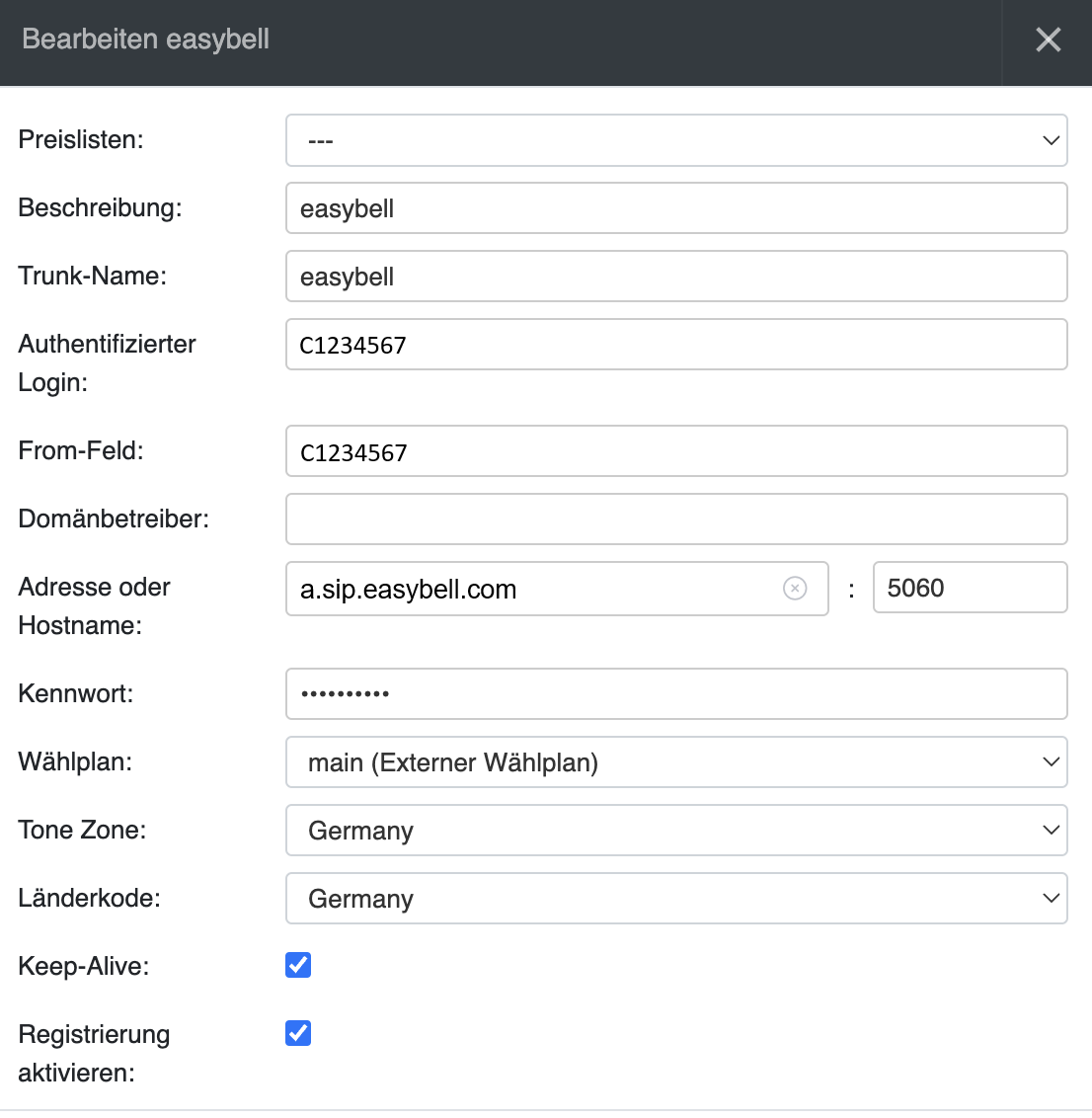Screen dimensions: 1092x1118
Task: Click the Preislisten label
Action: pos(81,139)
